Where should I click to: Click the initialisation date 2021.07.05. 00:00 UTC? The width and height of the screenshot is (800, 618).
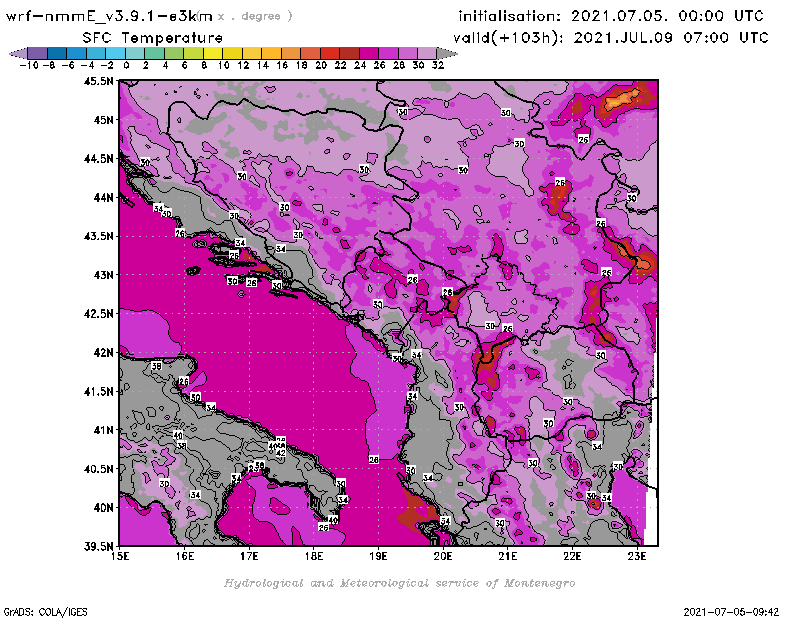(667, 16)
